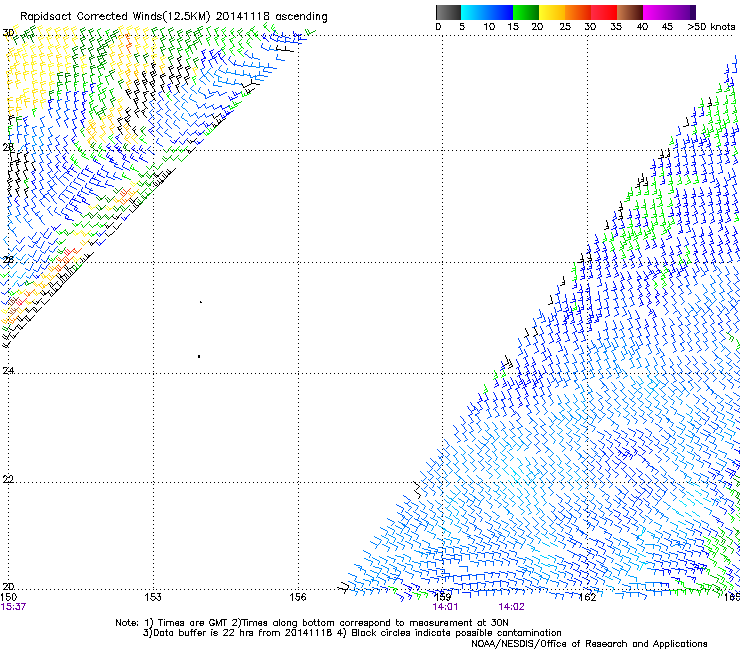Click the 'measurement at 30N' note text
The height and width of the screenshot is (650, 740).
[457, 623]
